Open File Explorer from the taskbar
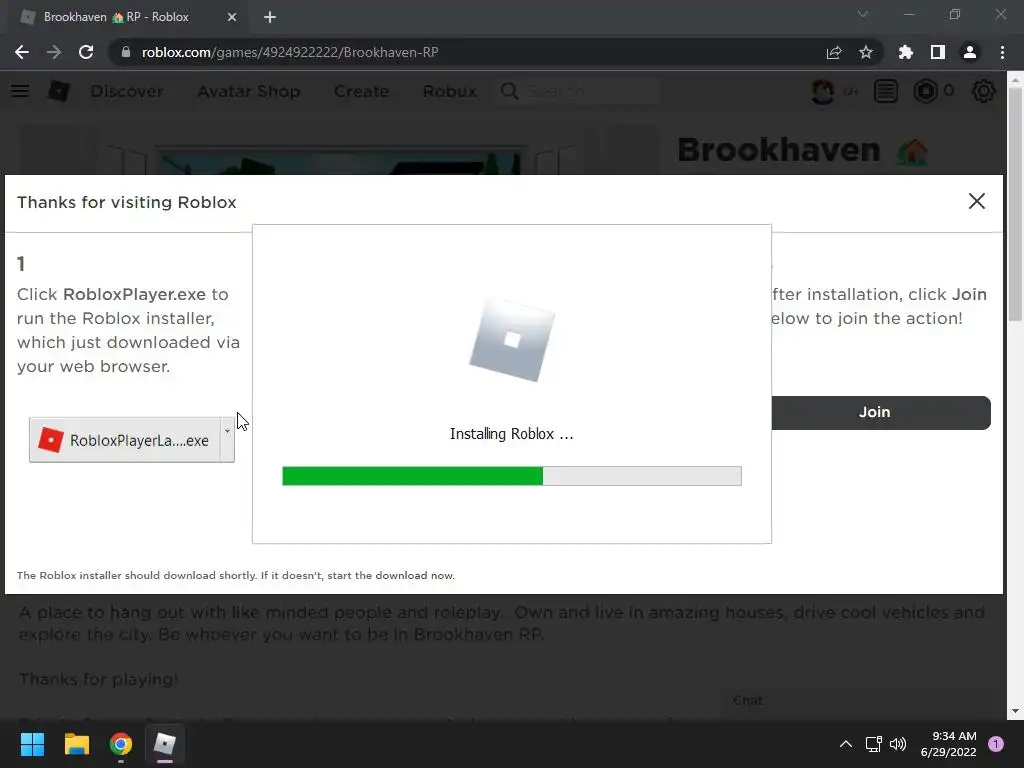1024x768 pixels. [x=76, y=744]
